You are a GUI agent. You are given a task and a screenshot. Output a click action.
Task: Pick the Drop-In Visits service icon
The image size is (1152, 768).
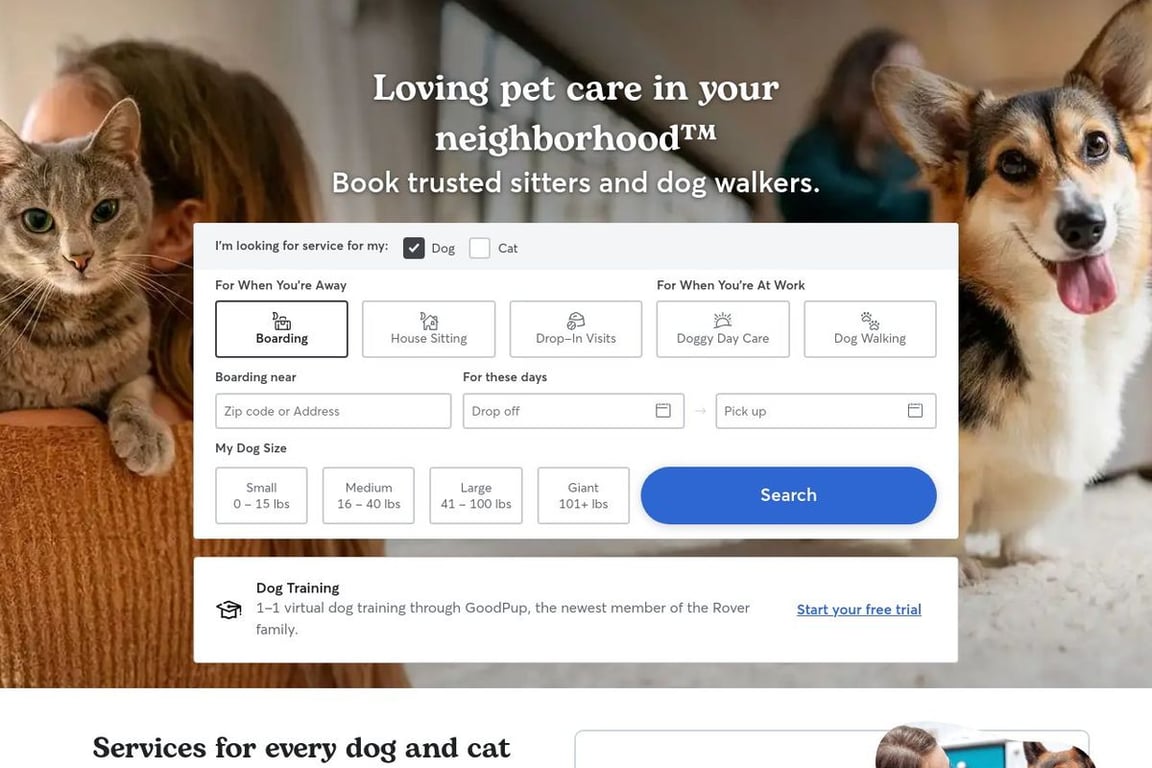(x=576, y=320)
